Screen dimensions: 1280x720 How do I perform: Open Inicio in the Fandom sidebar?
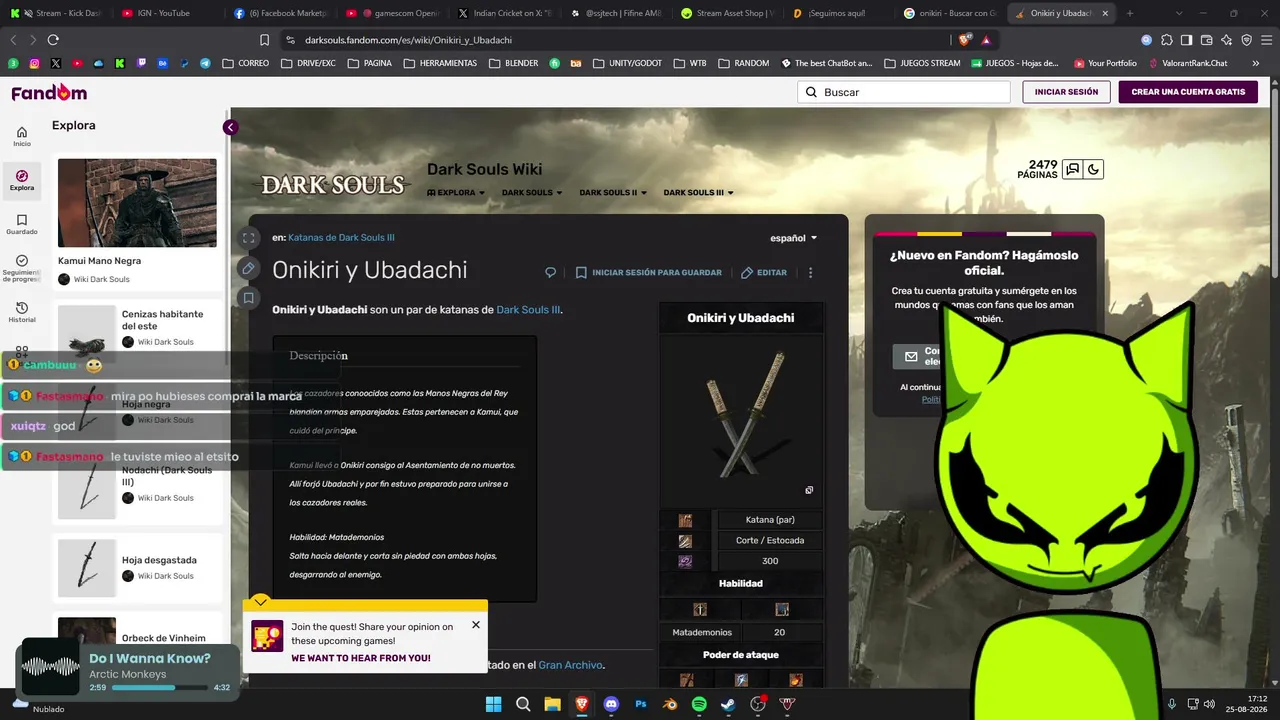pyautogui.click(x=22, y=137)
